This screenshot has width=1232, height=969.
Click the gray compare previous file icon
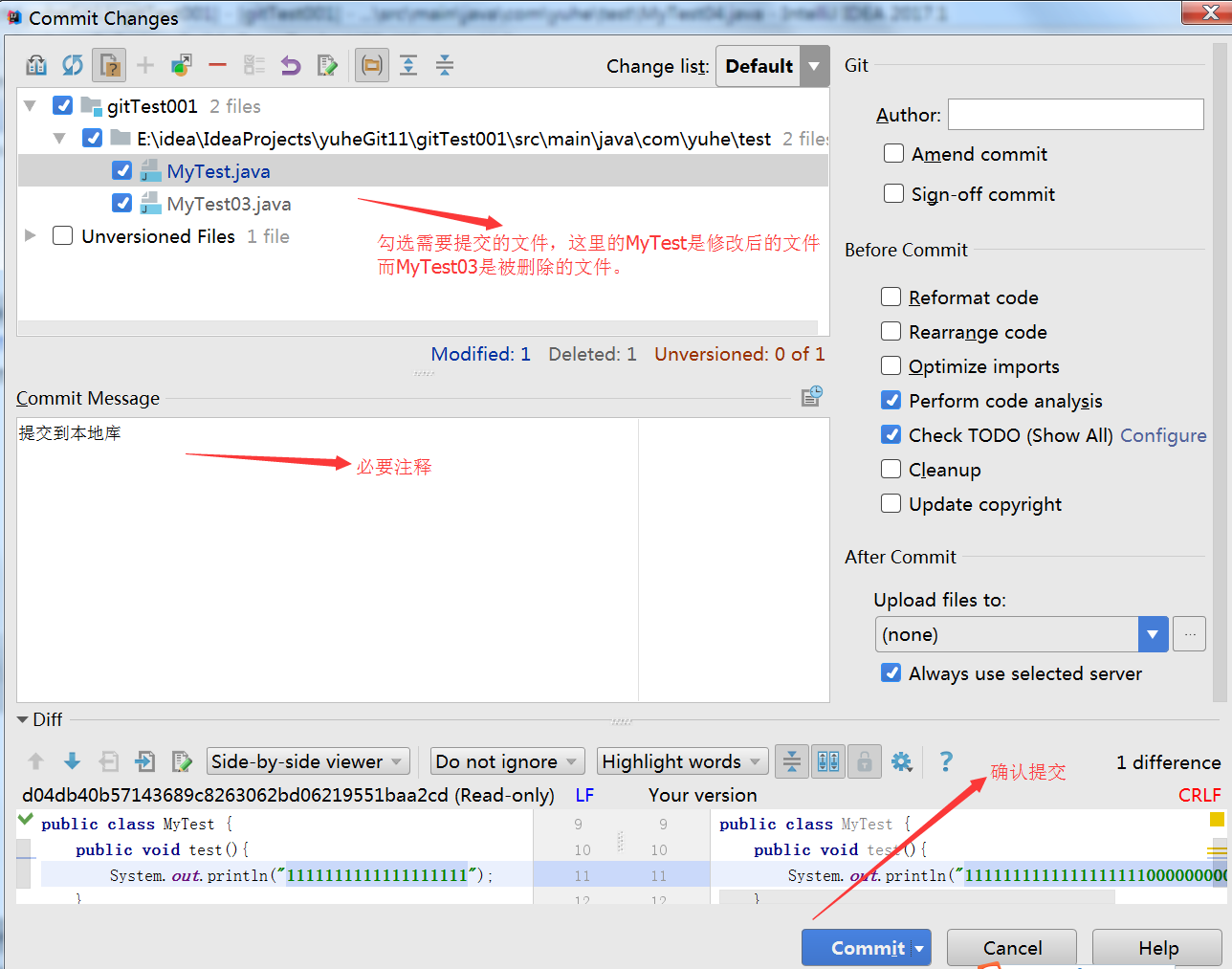click(x=109, y=761)
